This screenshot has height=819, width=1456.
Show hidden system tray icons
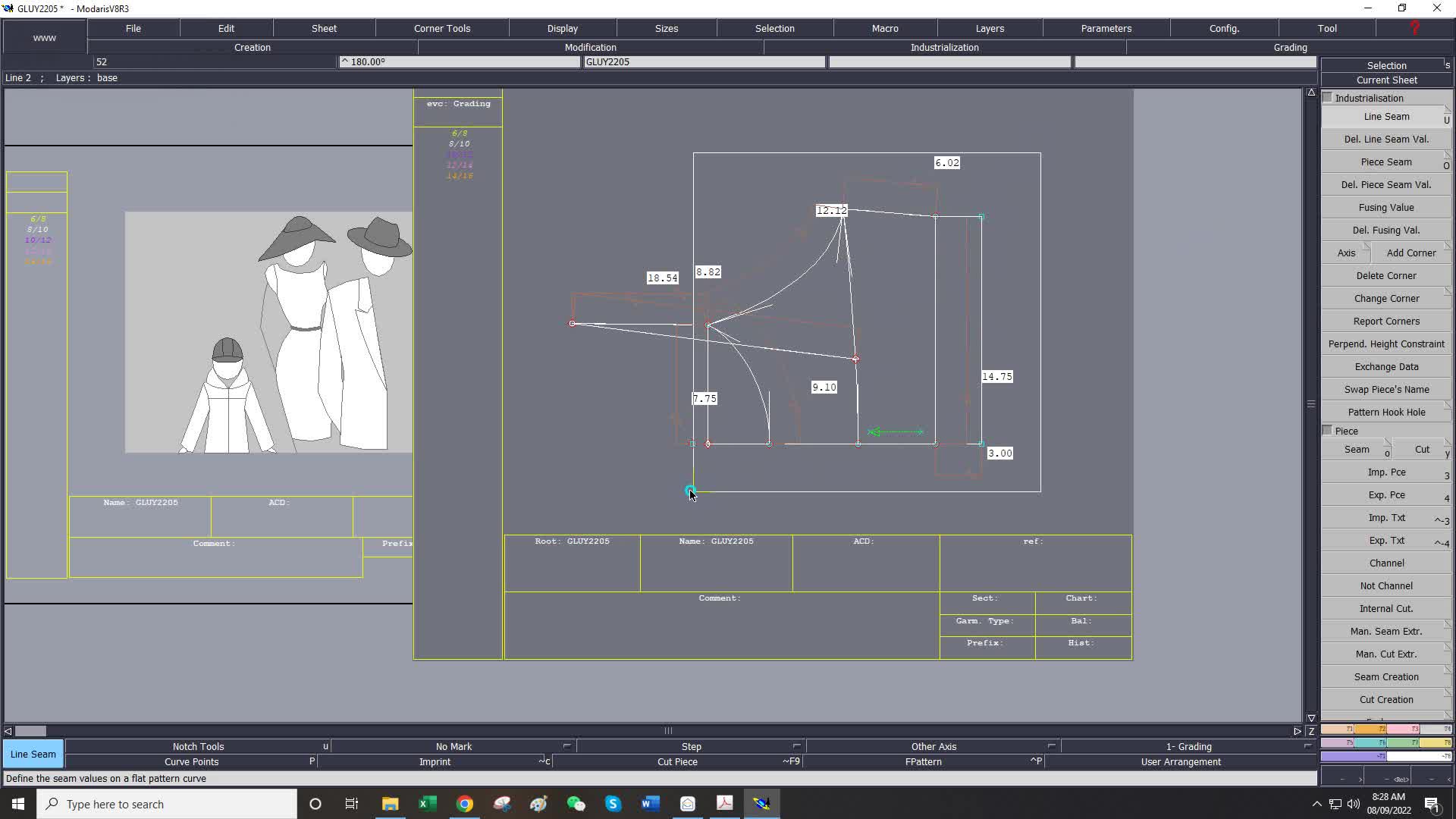(1316, 804)
